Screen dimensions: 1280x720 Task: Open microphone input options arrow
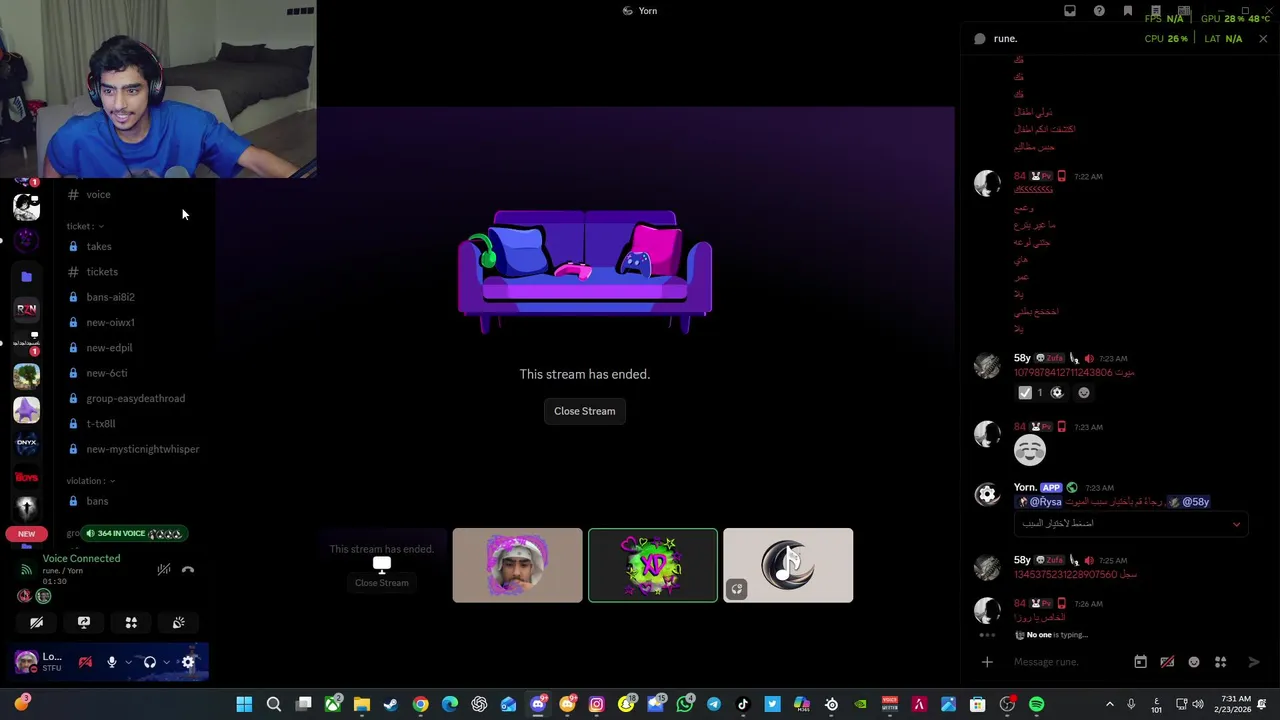tap(127, 662)
